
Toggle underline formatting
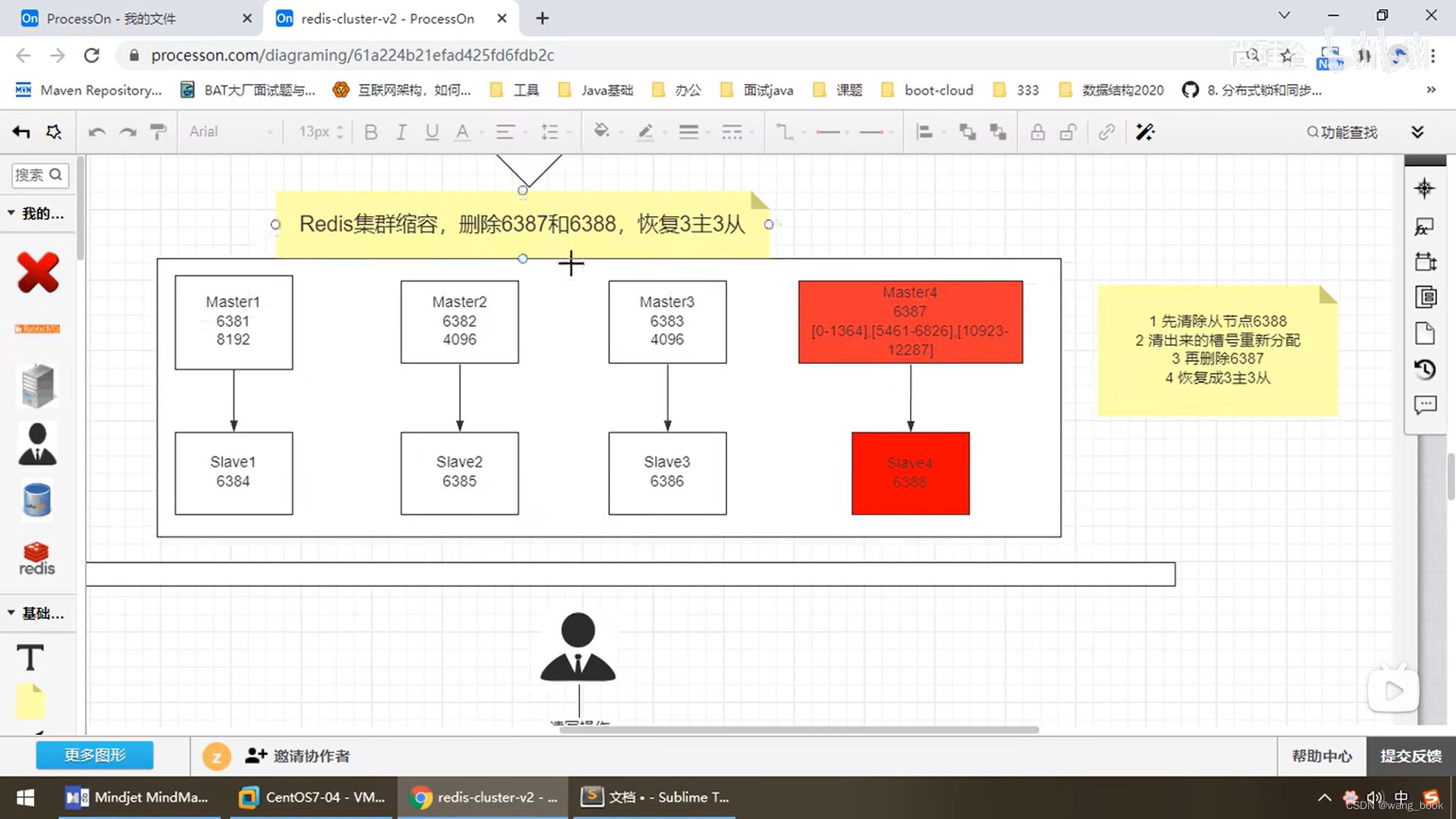431,131
